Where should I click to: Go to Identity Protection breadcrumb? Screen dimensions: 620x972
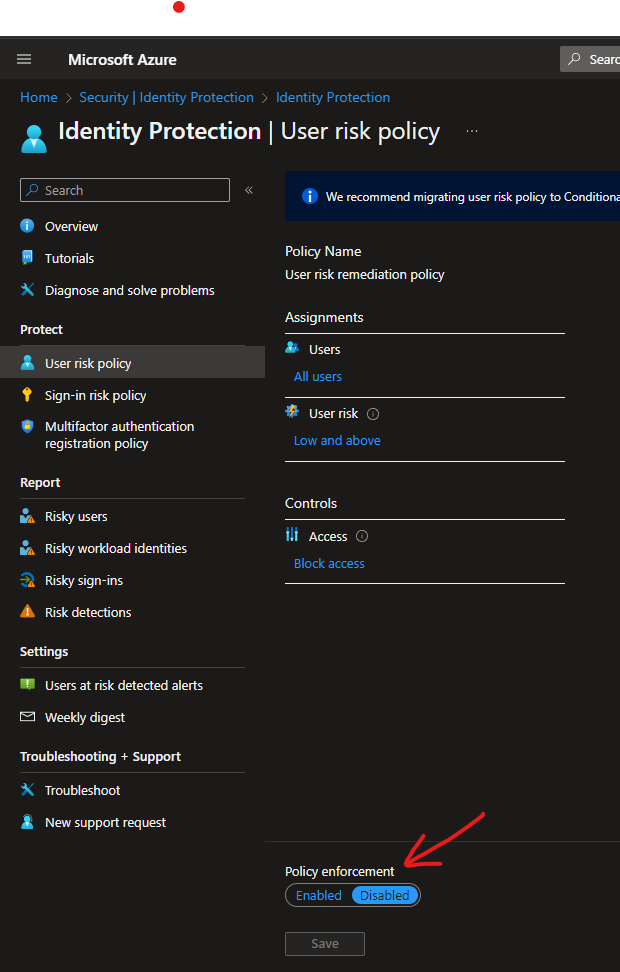(333, 97)
